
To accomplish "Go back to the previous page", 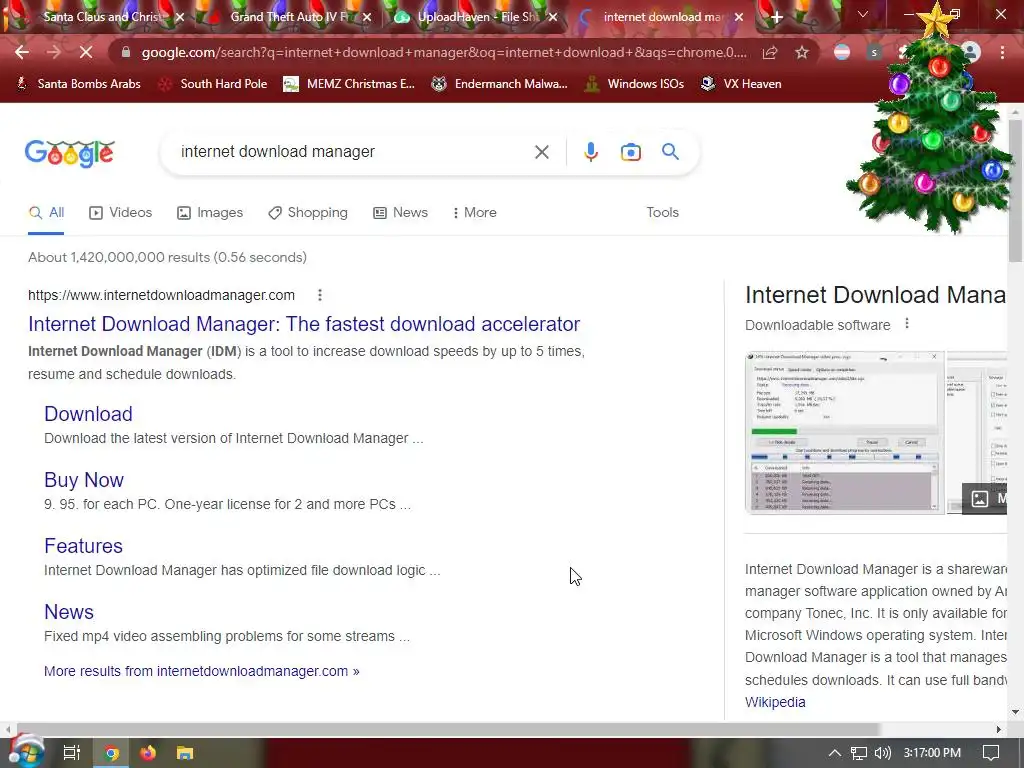I will tap(22, 52).
